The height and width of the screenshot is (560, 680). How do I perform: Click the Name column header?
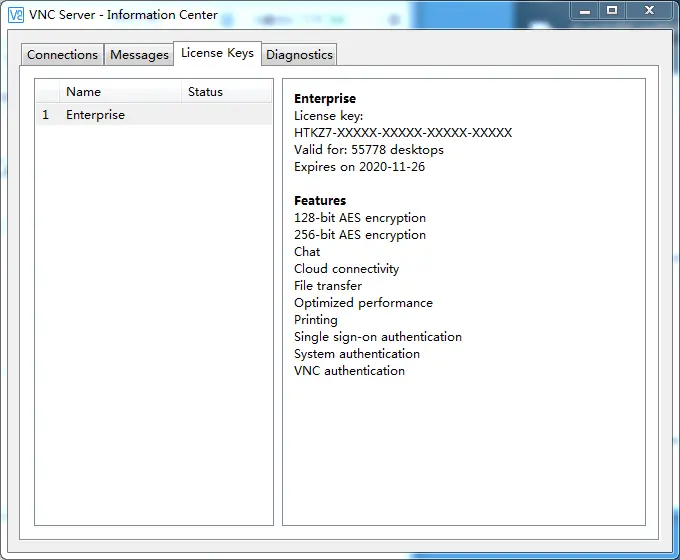click(x=121, y=92)
